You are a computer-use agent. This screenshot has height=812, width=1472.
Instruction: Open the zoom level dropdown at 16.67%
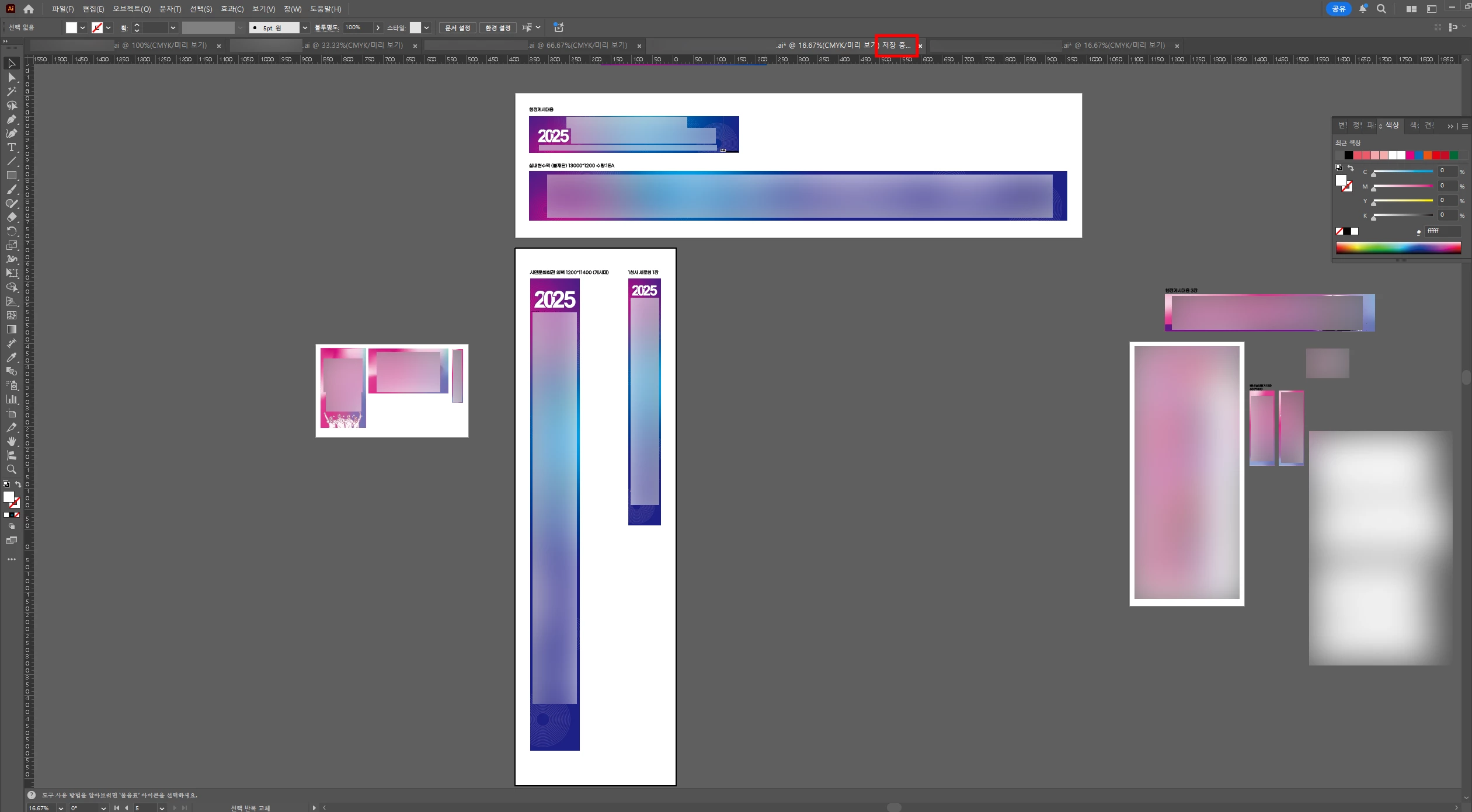61,808
